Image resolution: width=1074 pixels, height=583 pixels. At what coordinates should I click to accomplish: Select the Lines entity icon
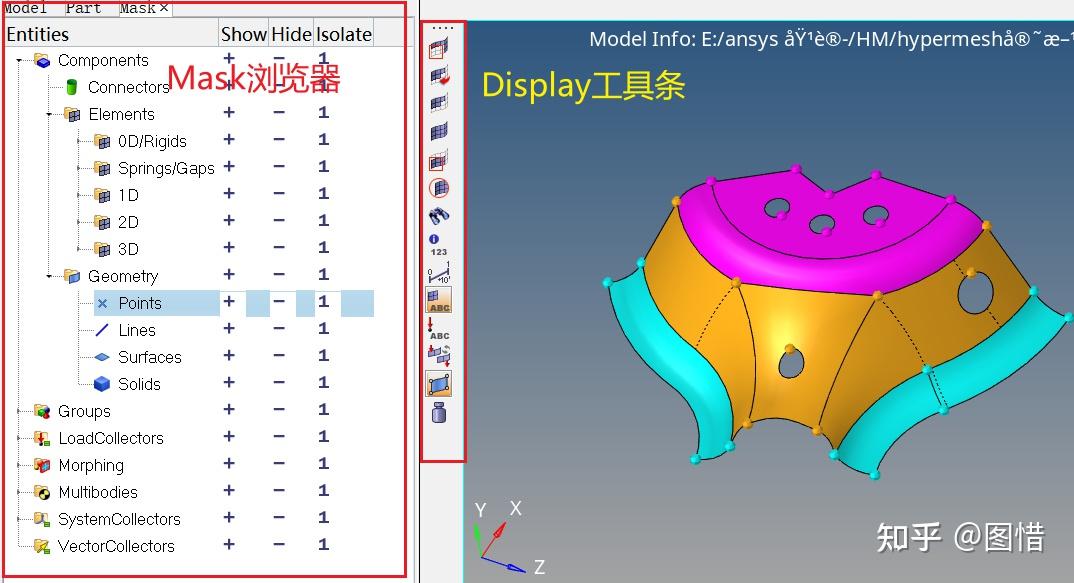coord(102,330)
